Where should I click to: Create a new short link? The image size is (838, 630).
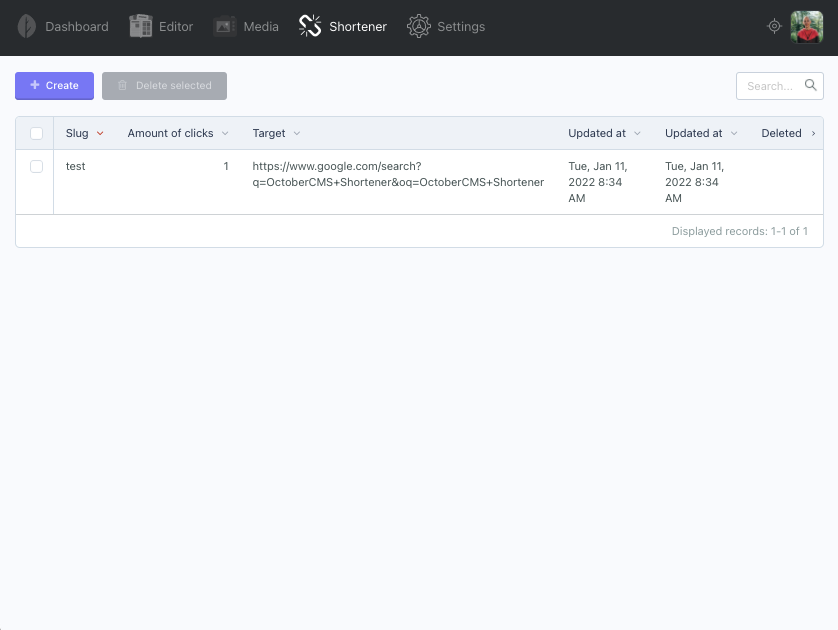pos(55,85)
